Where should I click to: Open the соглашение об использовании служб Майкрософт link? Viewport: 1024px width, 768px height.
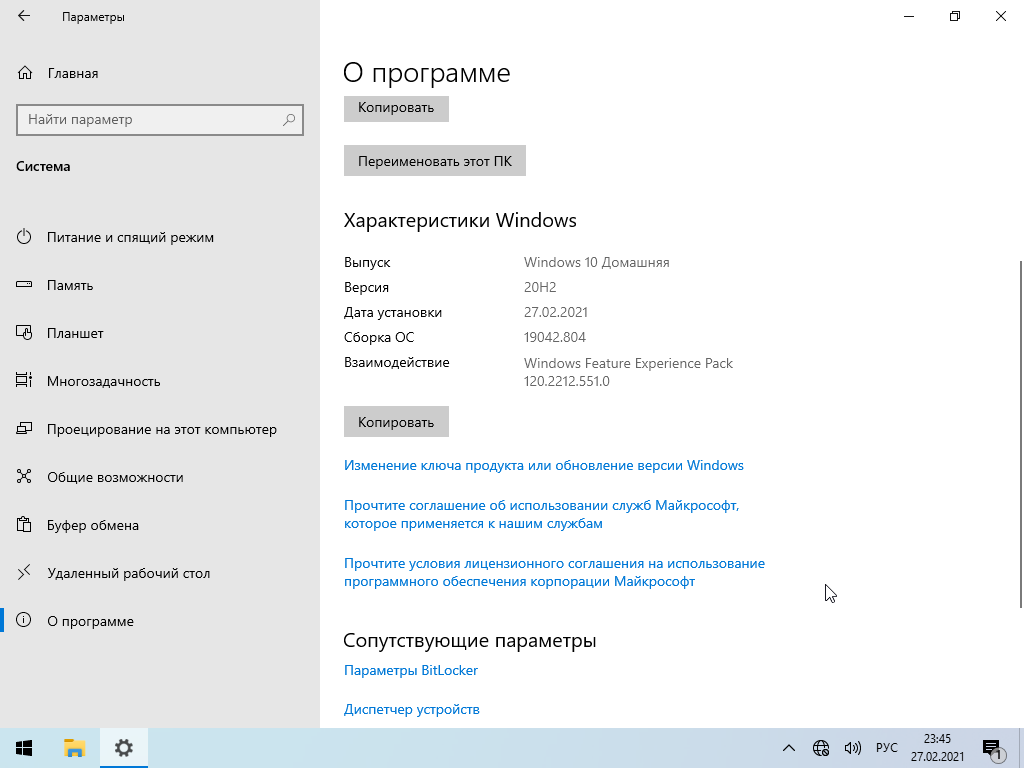coord(541,514)
